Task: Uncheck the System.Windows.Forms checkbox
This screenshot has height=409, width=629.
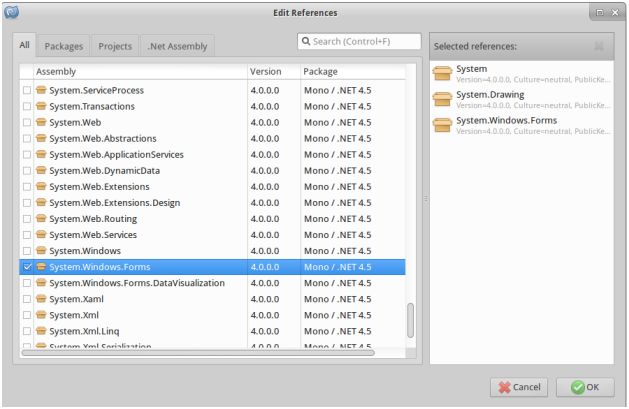Action: pyautogui.click(x=27, y=267)
